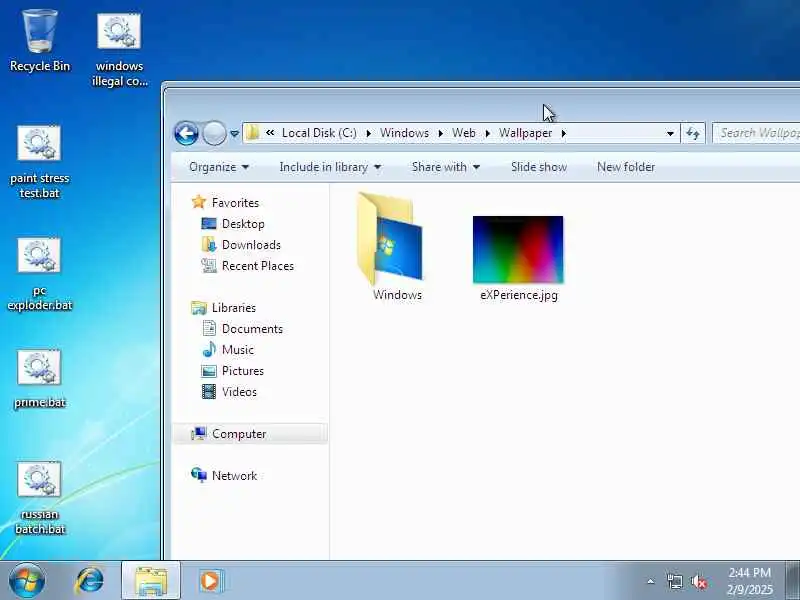Screen dimensions: 800x600
Task: Click the Slide show button
Action: 539,167
